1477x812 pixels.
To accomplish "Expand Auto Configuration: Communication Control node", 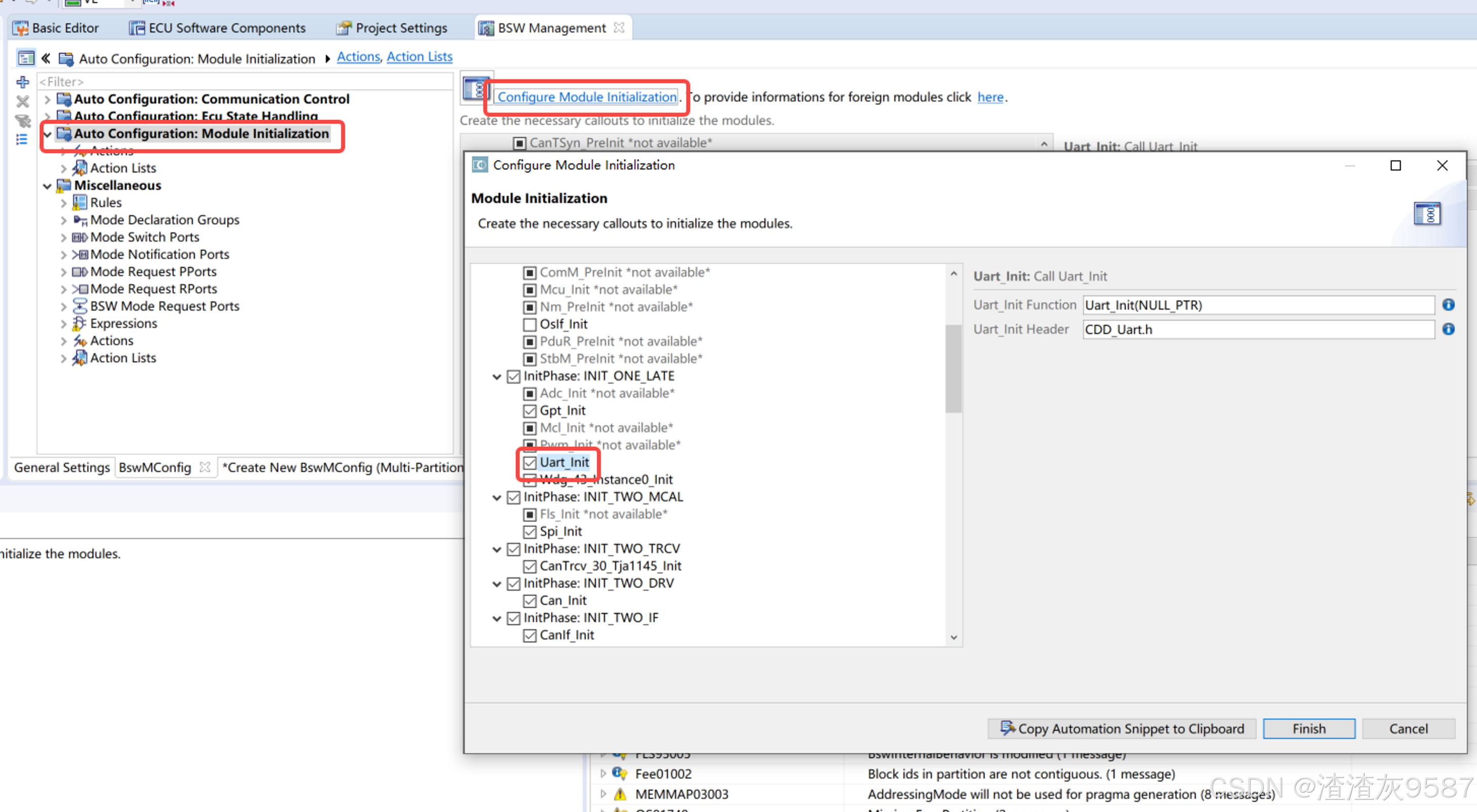I will pyautogui.click(x=48, y=99).
